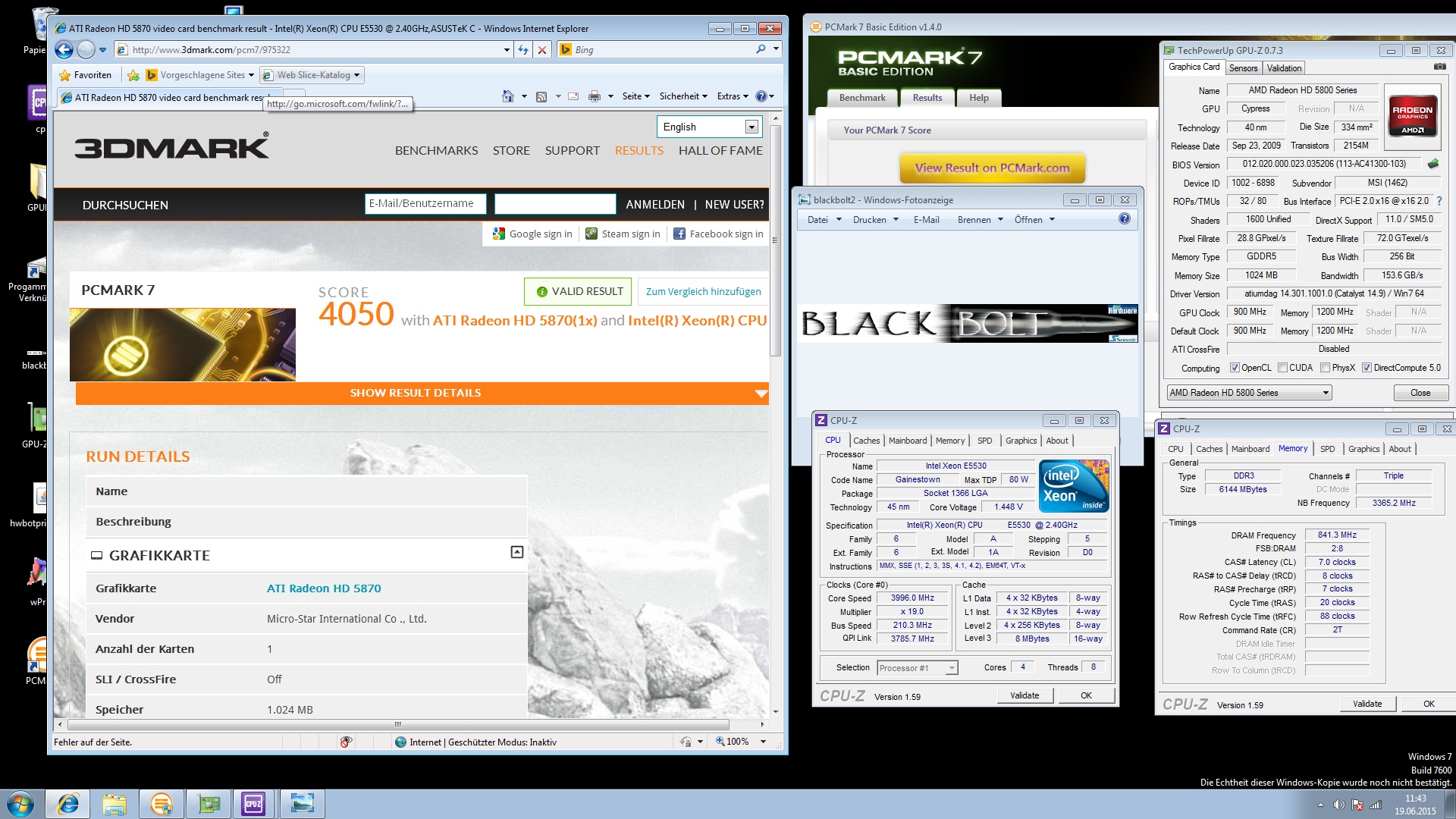Click the refresh icon beside the address bar

pos(523,50)
